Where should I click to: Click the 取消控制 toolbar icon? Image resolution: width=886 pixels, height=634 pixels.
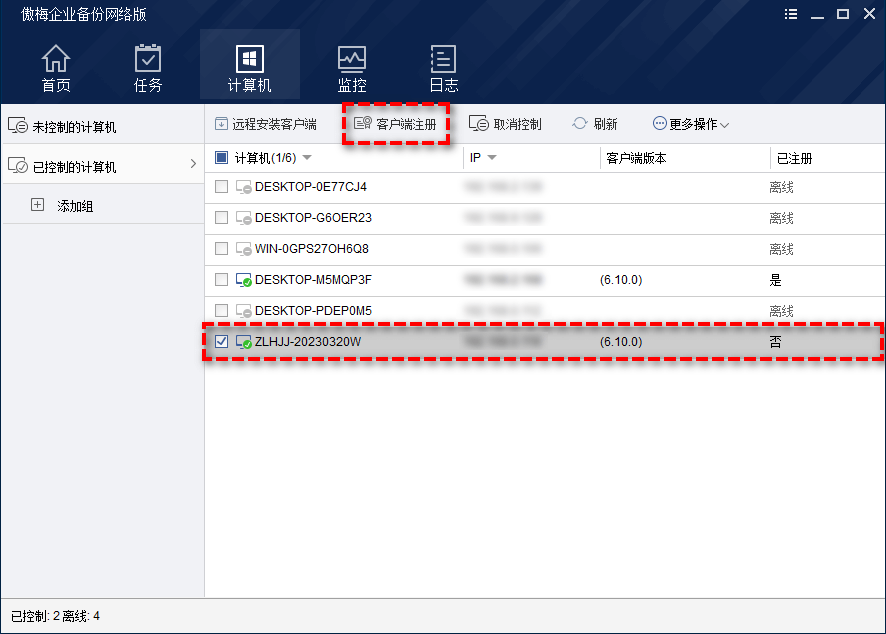coord(478,124)
